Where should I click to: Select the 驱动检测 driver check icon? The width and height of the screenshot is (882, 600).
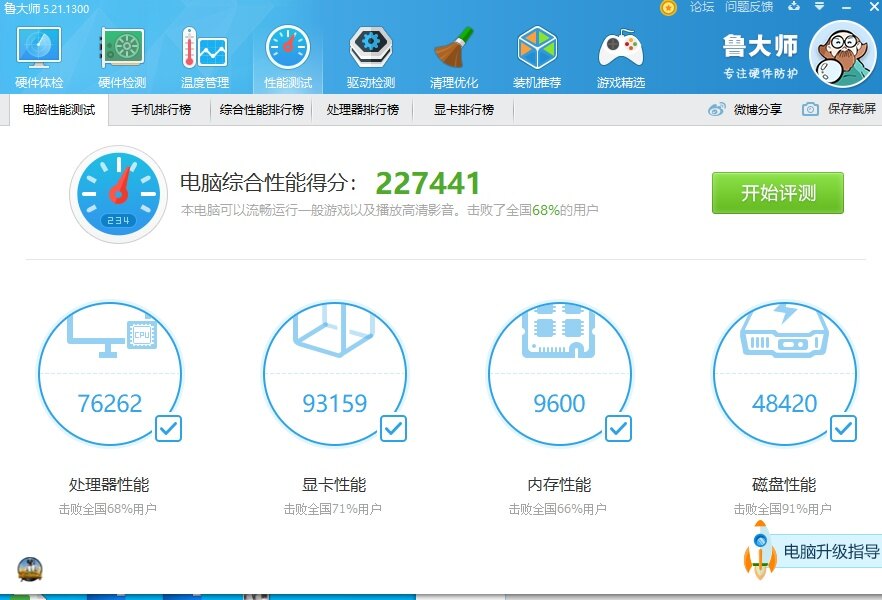pos(371,57)
